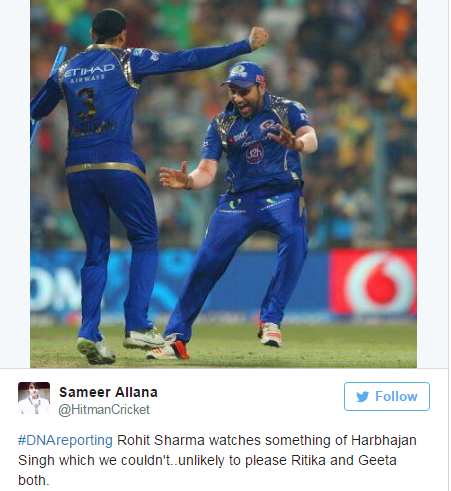Click the Twitter bird icon in Follow button
The height and width of the screenshot is (491, 451).
(363, 397)
